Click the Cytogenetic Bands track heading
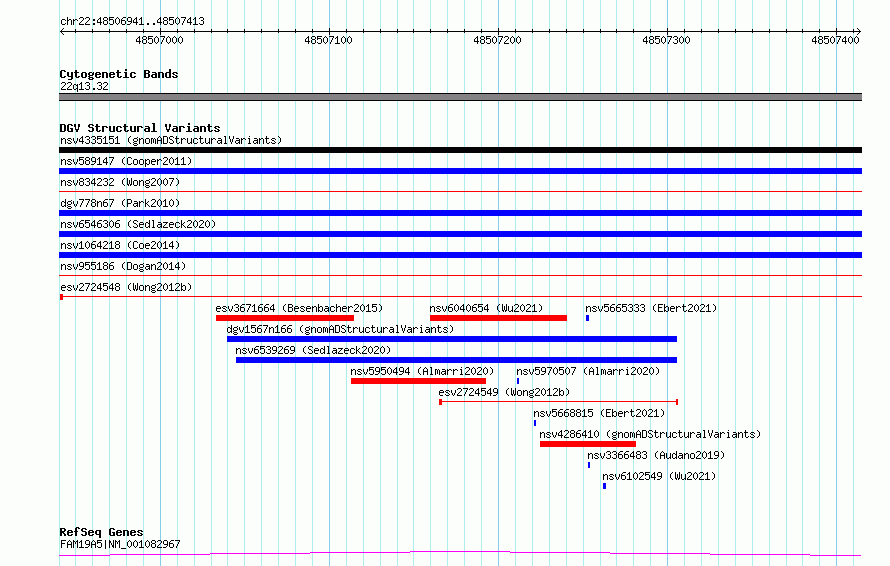This screenshot has height=566, width=890. 119,74
